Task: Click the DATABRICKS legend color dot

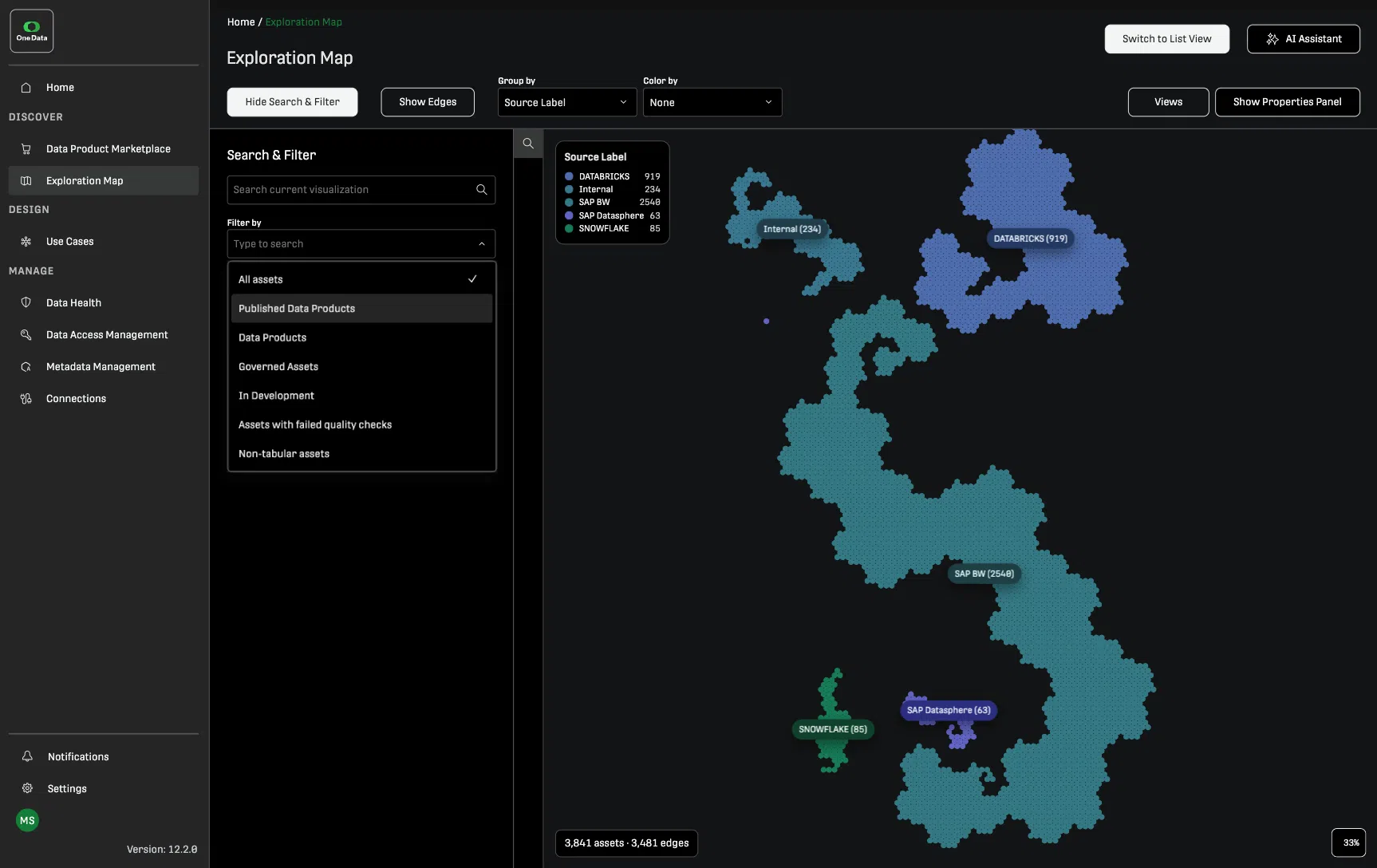Action: (x=569, y=176)
